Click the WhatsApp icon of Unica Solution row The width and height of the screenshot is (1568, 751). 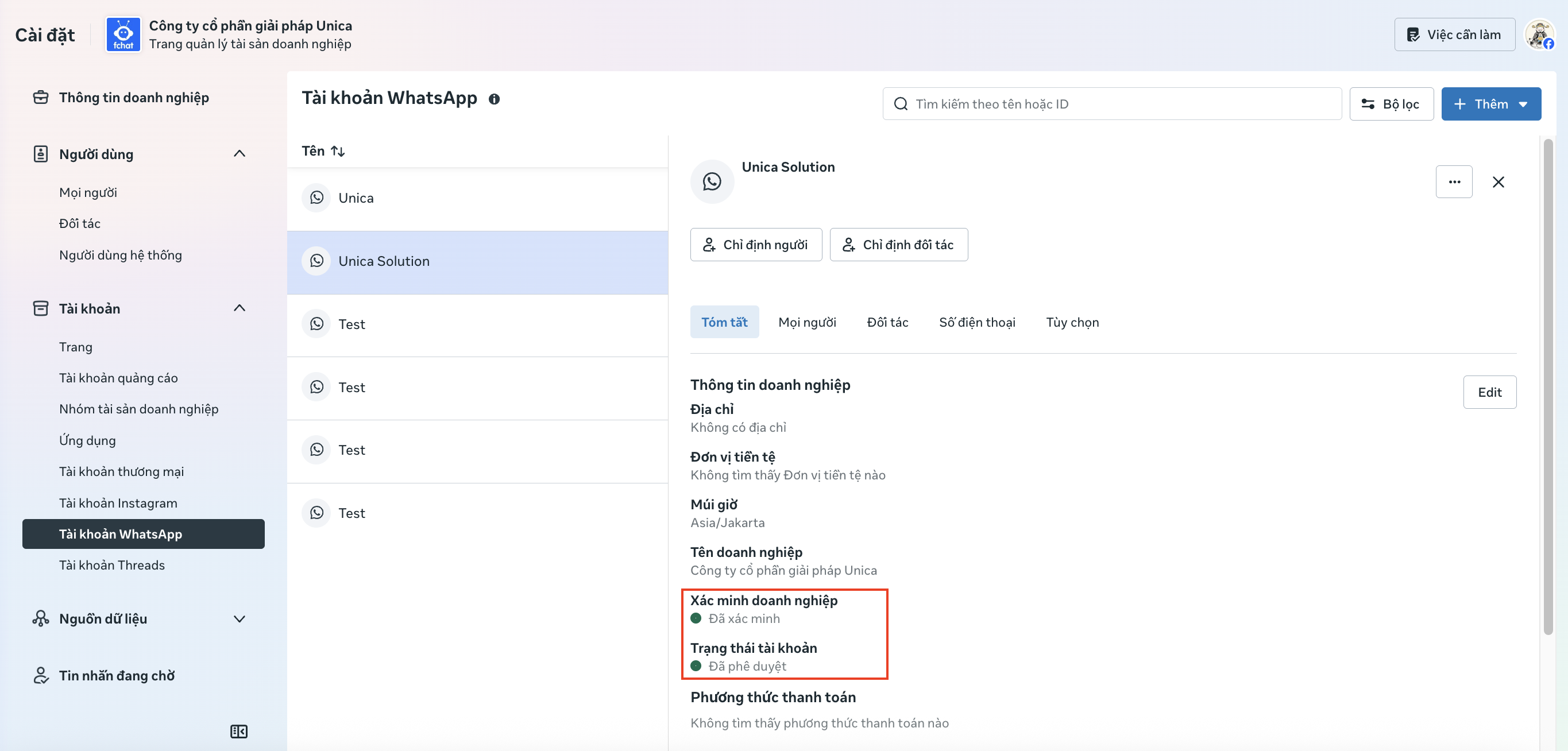point(316,261)
